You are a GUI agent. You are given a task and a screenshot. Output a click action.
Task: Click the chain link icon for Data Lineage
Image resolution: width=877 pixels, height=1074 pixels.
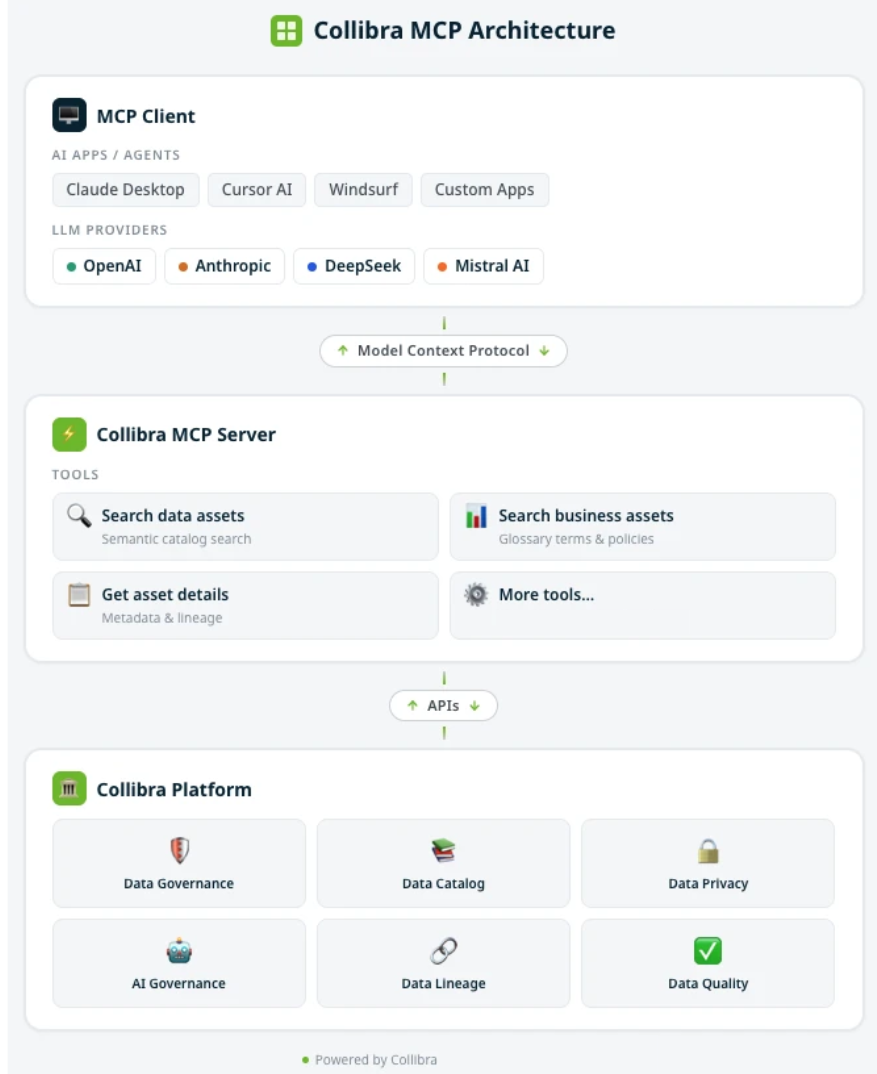click(443, 950)
